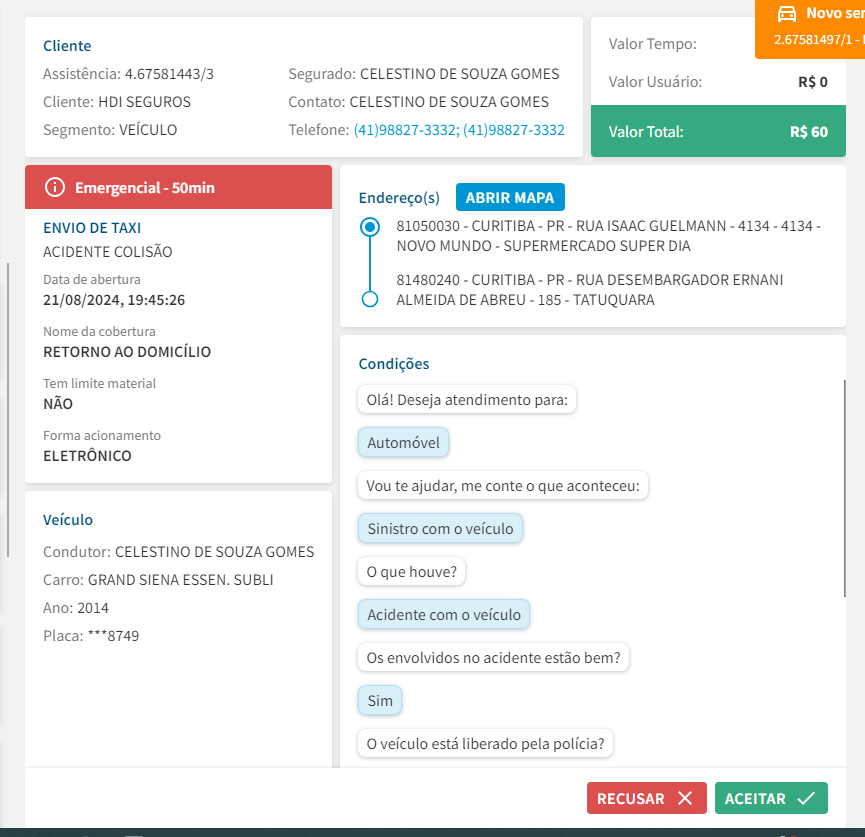865x837 pixels.
Task: Click the O veículo está liberado question
Action: coord(485,744)
